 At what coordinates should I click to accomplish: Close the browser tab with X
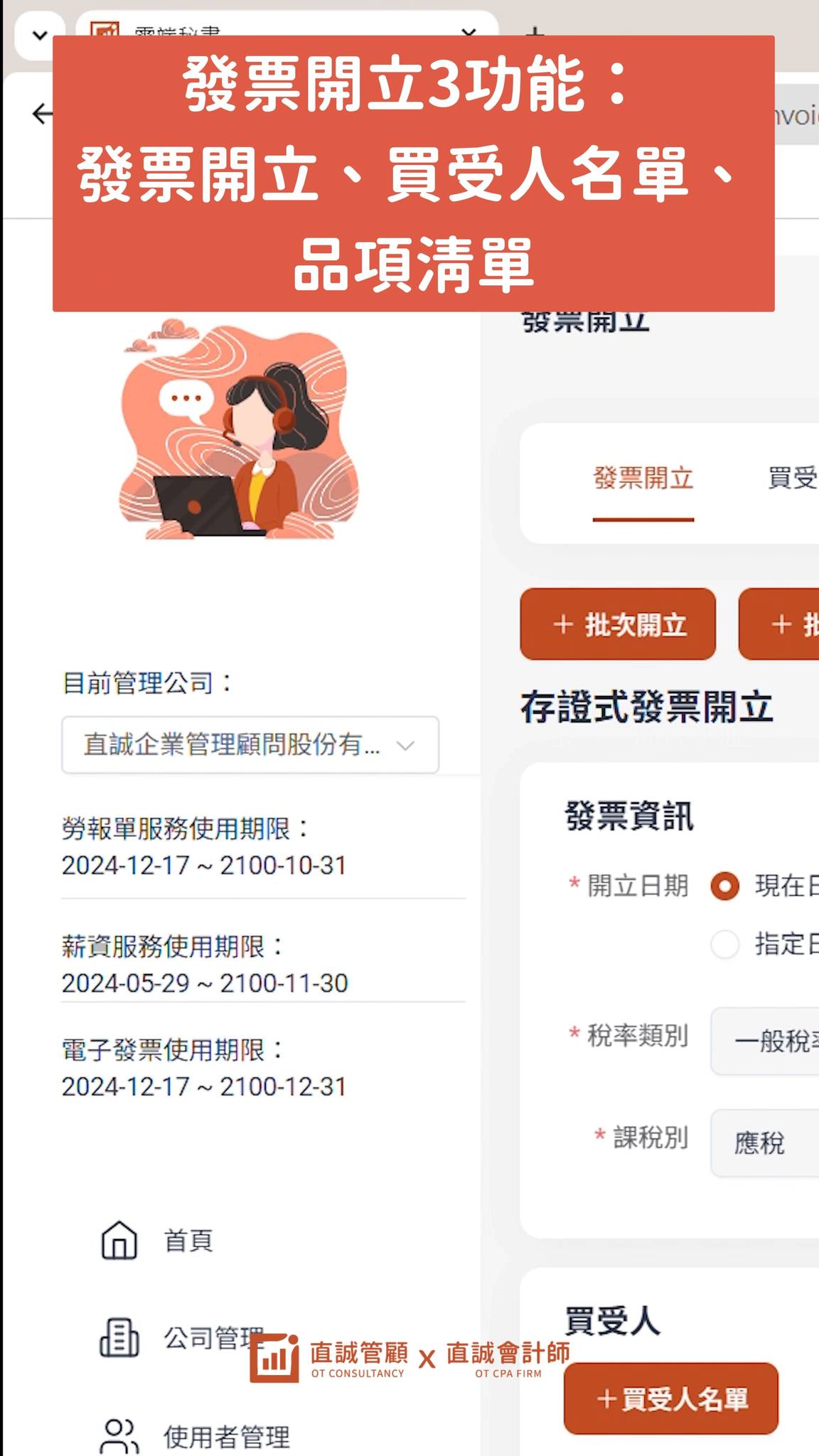(x=468, y=31)
